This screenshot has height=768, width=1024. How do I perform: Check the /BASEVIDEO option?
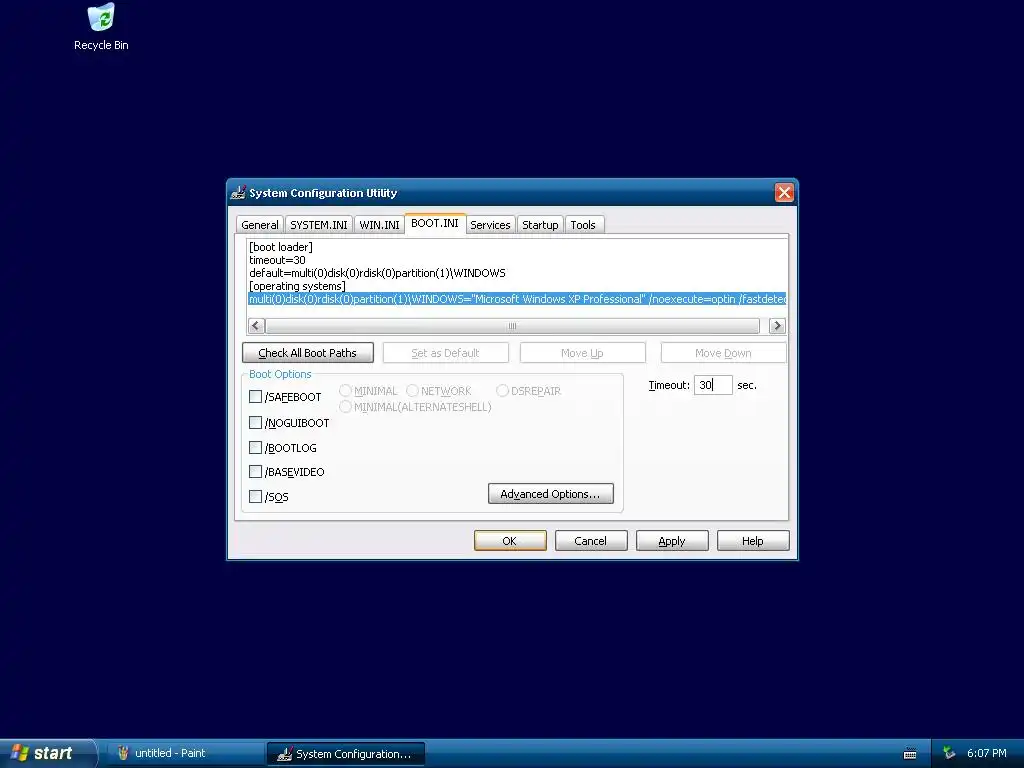(x=255, y=472)
